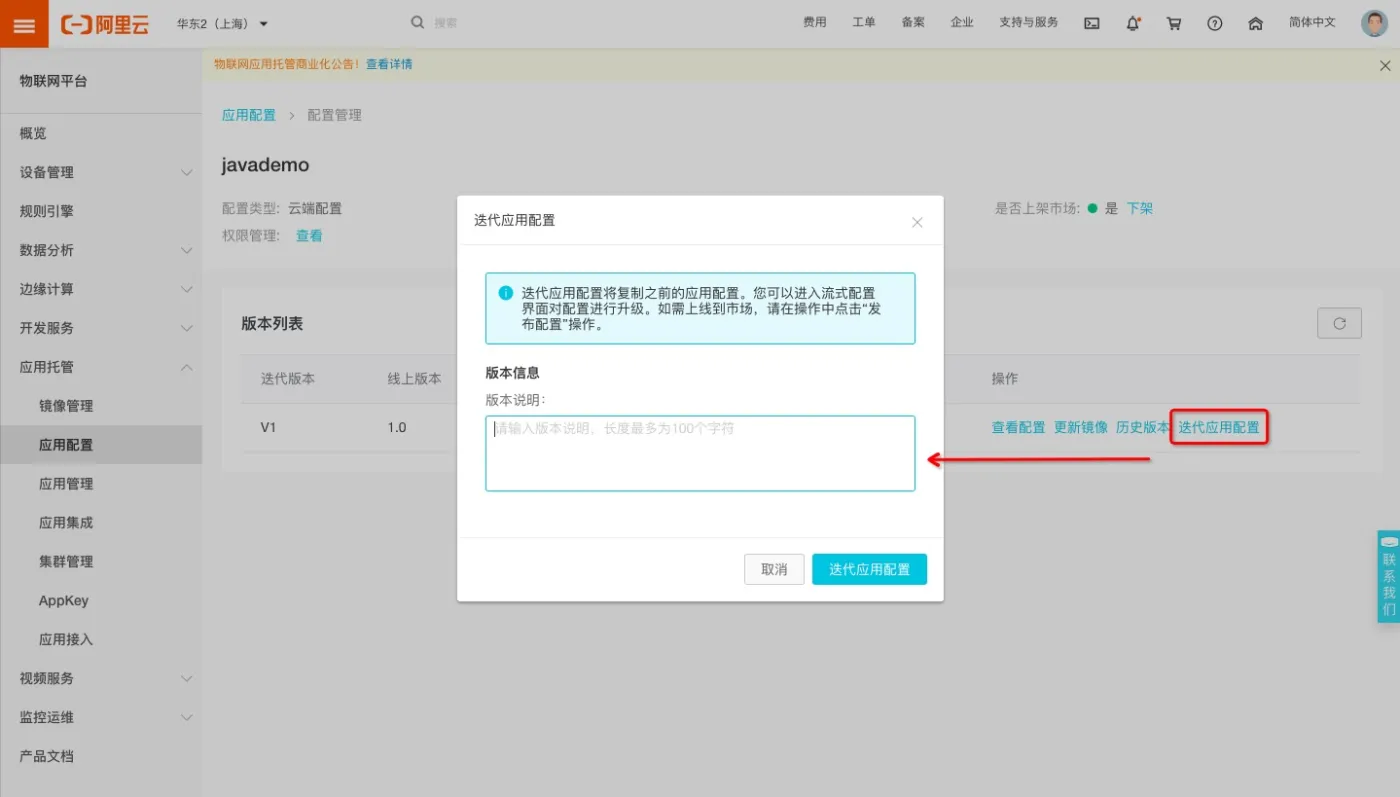Go to the home icon
Screen dimensions: 1400x797
point(1256,24)
